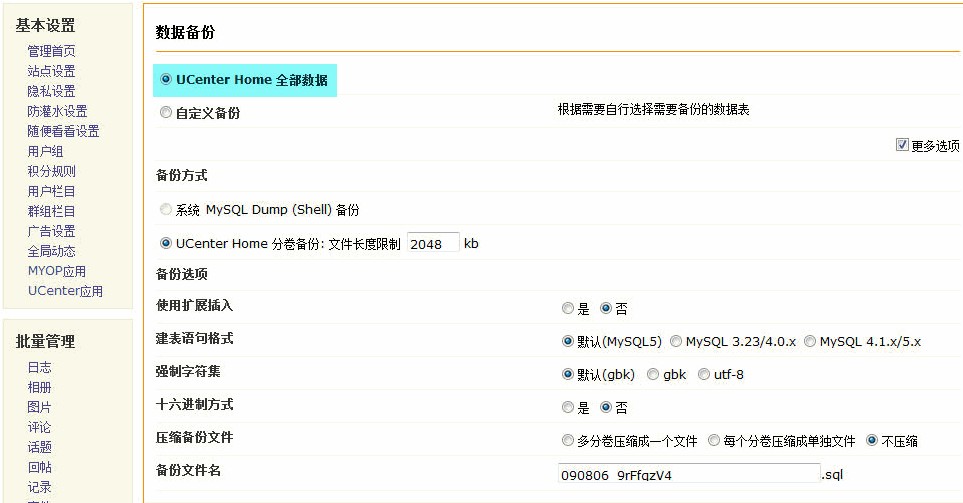Viewport: 963px width, 503px height.
Task: Open UCenter应用 in the sidebar
Action: click(x=65, y=291)
